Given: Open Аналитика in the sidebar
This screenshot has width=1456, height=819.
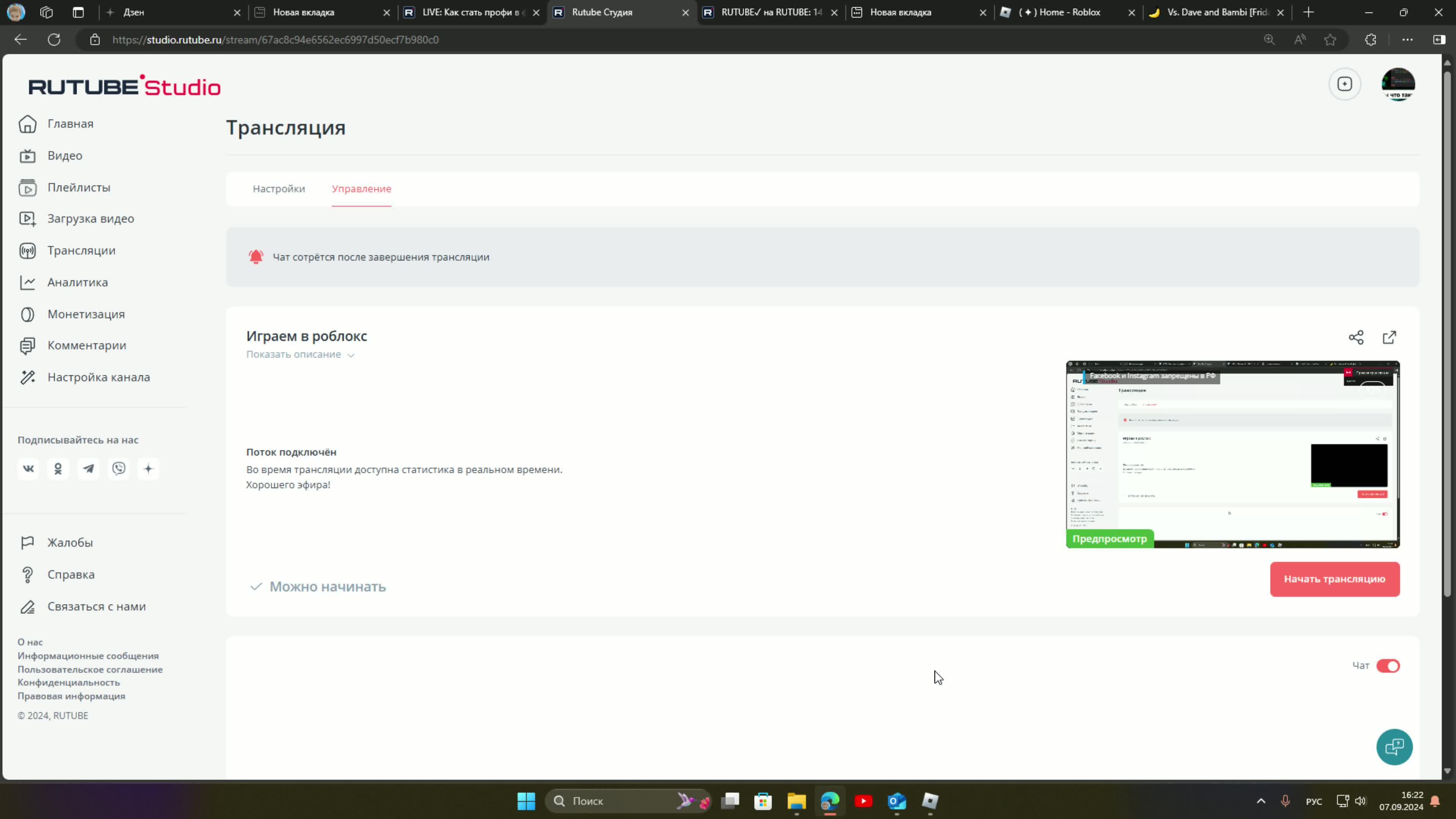Looking at the screenshot, I should pos(77,282).
